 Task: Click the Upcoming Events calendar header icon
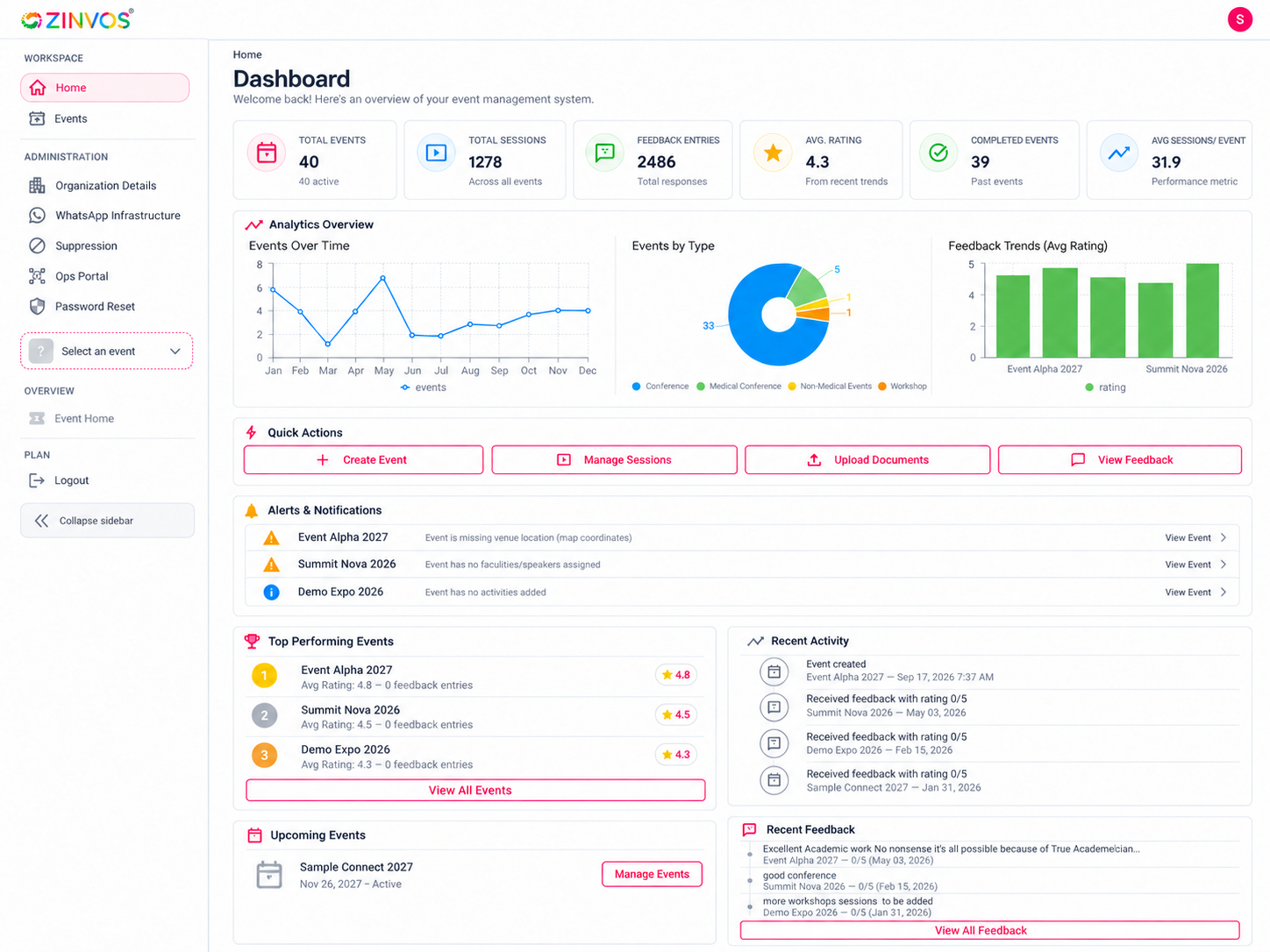click(255, 835)
